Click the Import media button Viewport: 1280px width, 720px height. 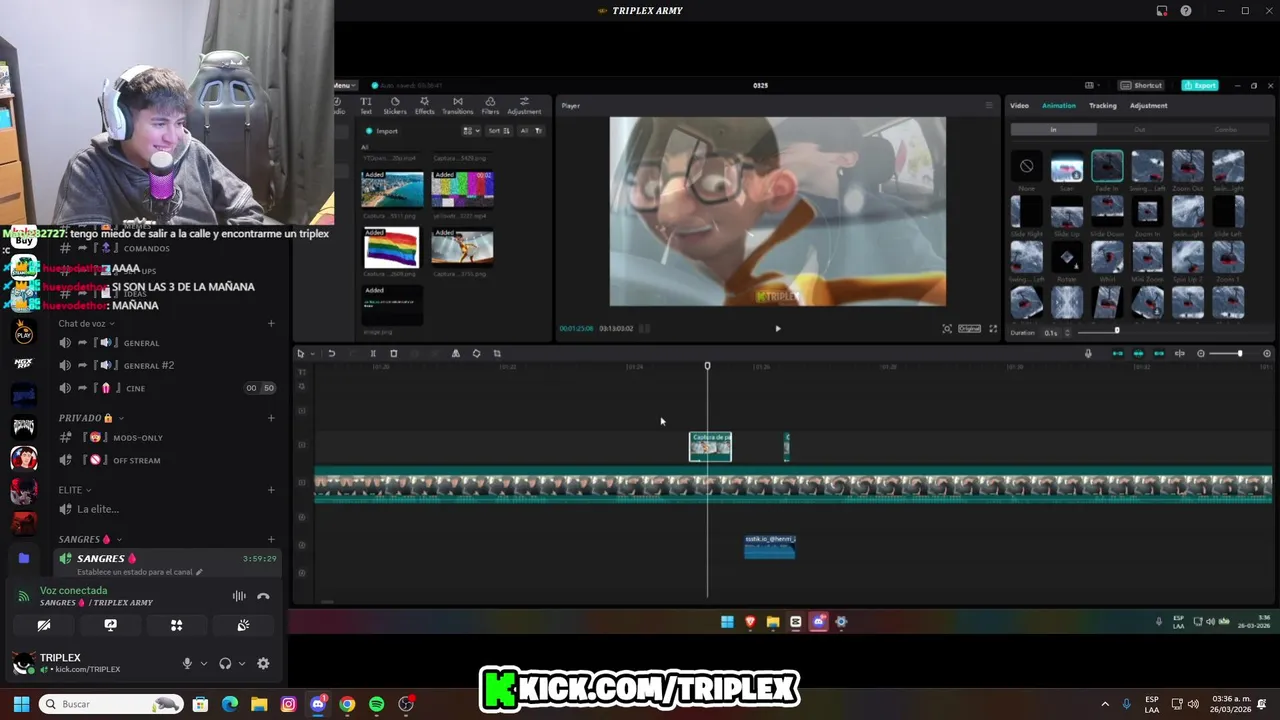pyautogui.click(x=382, y=131)
